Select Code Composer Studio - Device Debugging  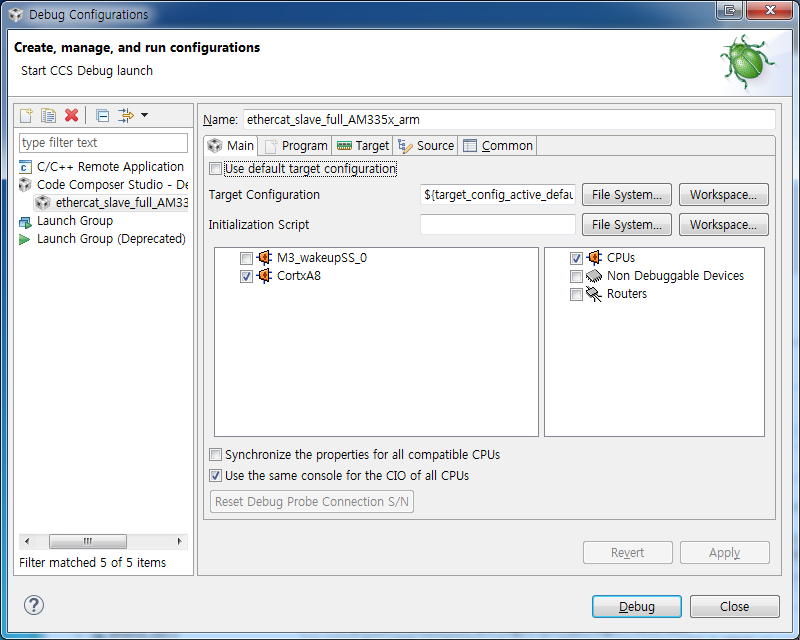112,185
